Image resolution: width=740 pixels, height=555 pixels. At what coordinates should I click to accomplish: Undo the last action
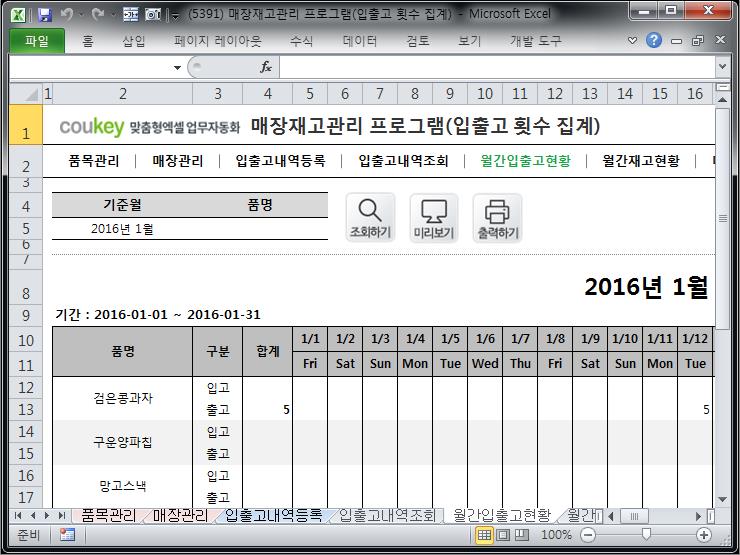click(x=67, y=15)
